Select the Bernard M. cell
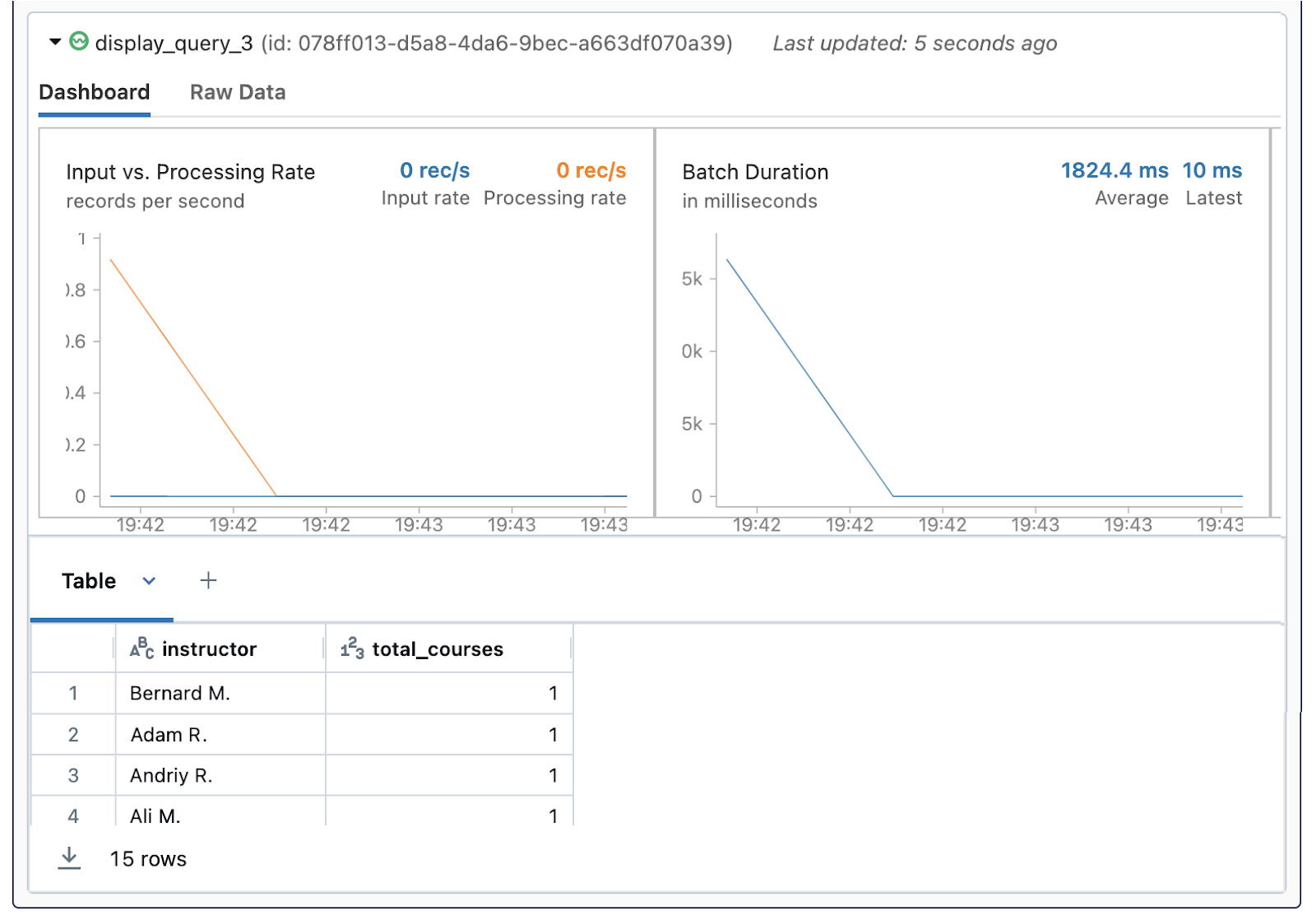Viewport: 1316px width, 920px height. pos(220,693)
